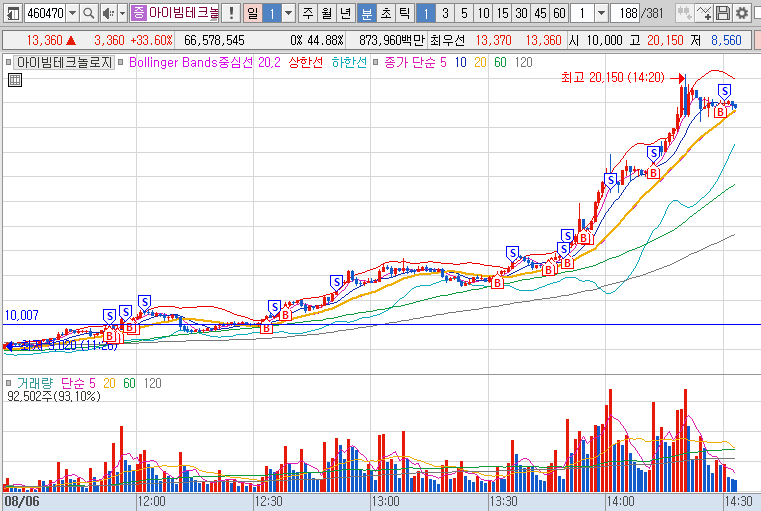Click the B buy marker at 13:30
761x511 pixels.
497,283
